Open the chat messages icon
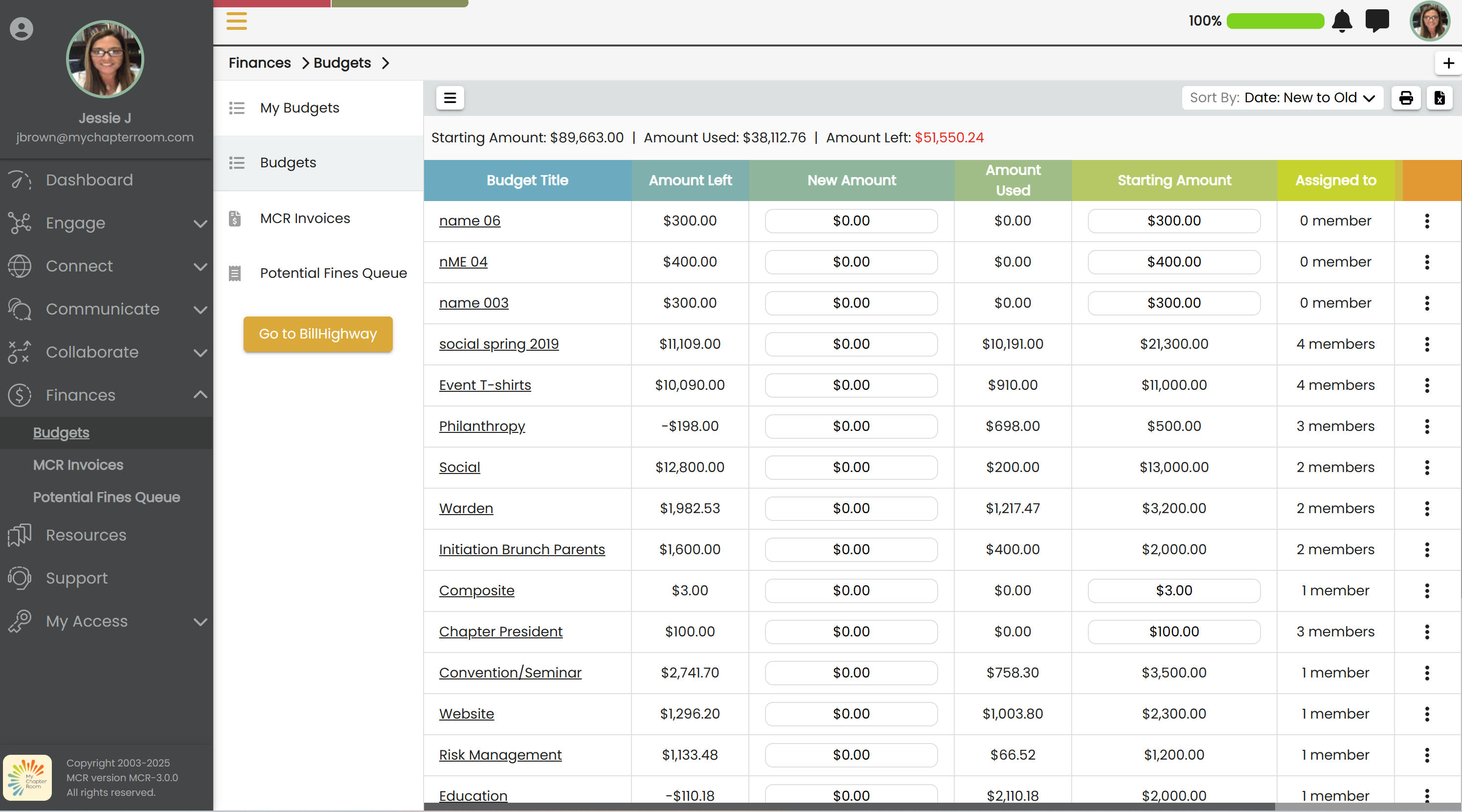Viewport: 1462px width, 812px height. [1377, 21]
